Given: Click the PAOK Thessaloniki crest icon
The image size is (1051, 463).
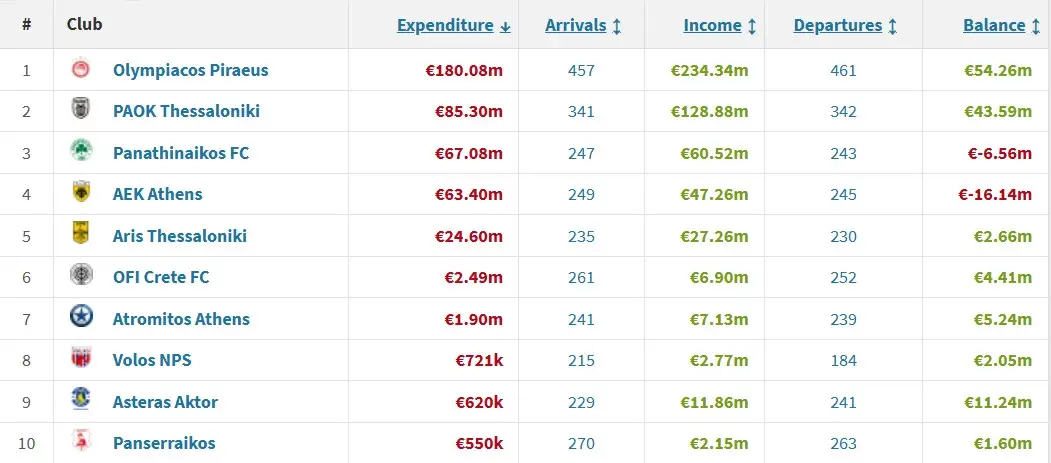Looking at the screenshot, I should (x=81, y=111).
